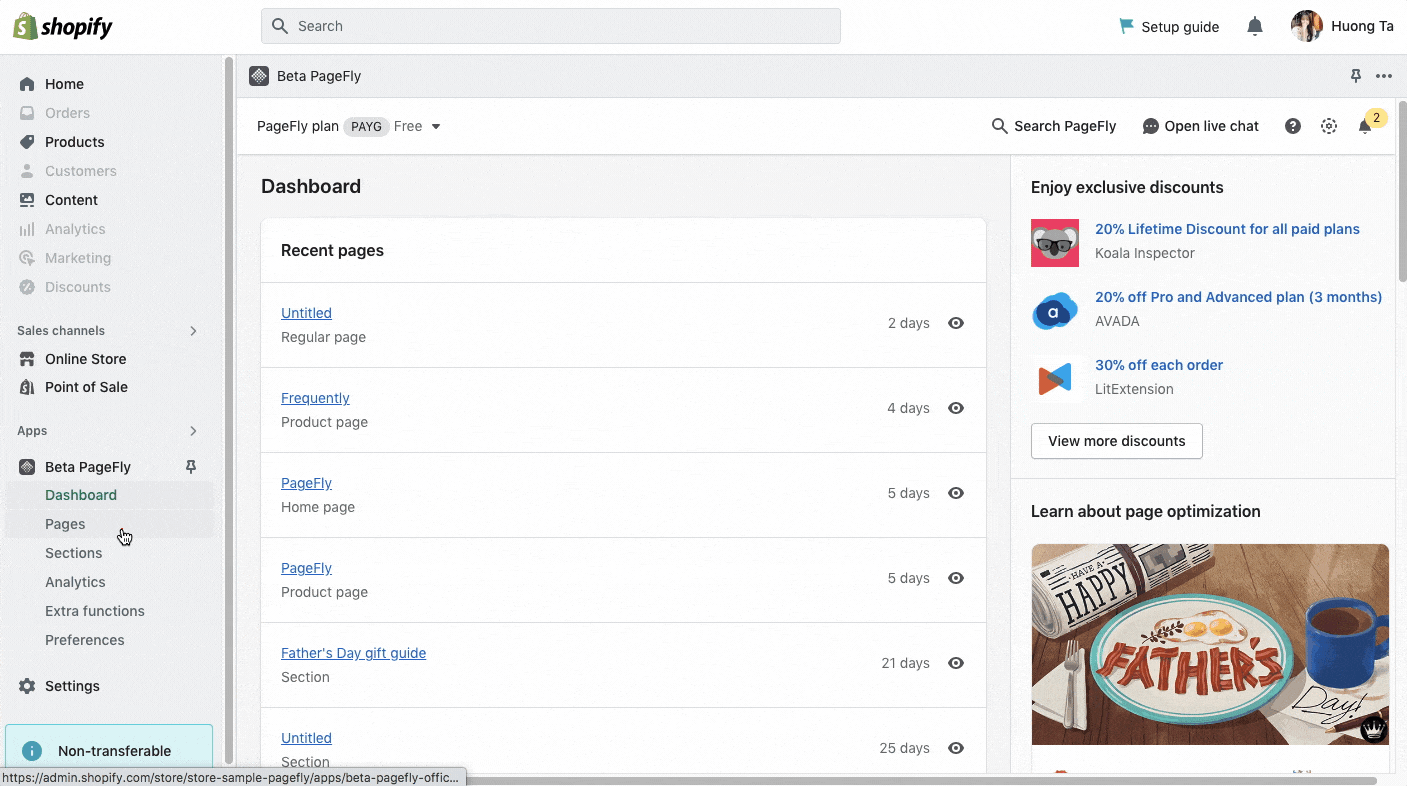Image resolution: width=1407 pixels, height=786 pixels.
Task: Unpin Beta PageFly in the sidebar
Action: click(191, 466)
